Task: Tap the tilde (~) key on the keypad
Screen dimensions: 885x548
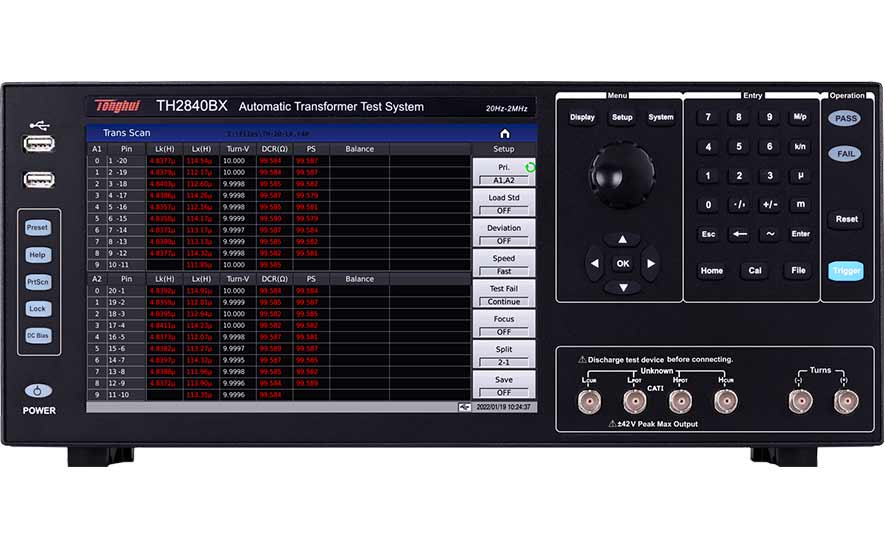Action: pos(770,234)
